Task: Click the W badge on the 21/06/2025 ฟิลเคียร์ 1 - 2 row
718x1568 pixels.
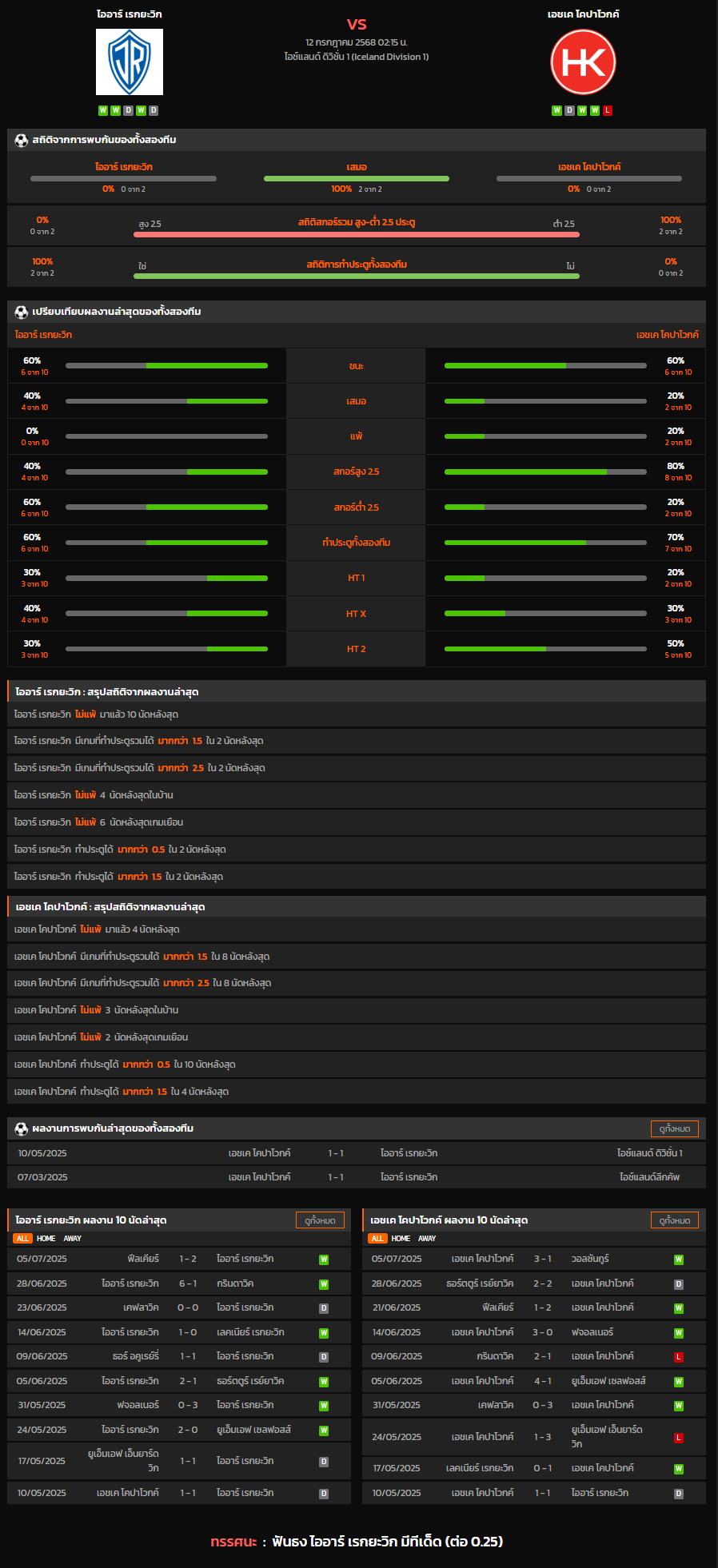Action: point(679,1308)
